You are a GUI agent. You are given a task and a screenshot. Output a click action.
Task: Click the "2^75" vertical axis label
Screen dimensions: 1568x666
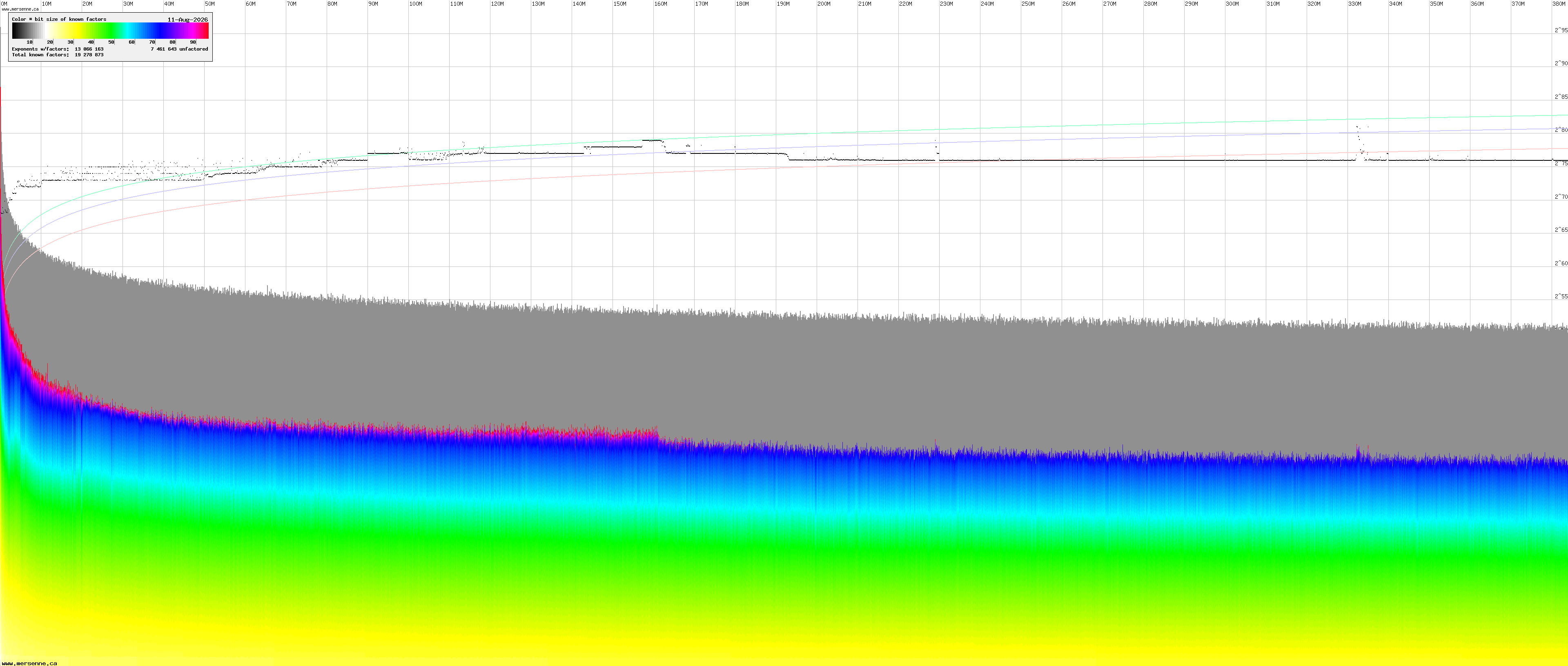pos(1561,163)
